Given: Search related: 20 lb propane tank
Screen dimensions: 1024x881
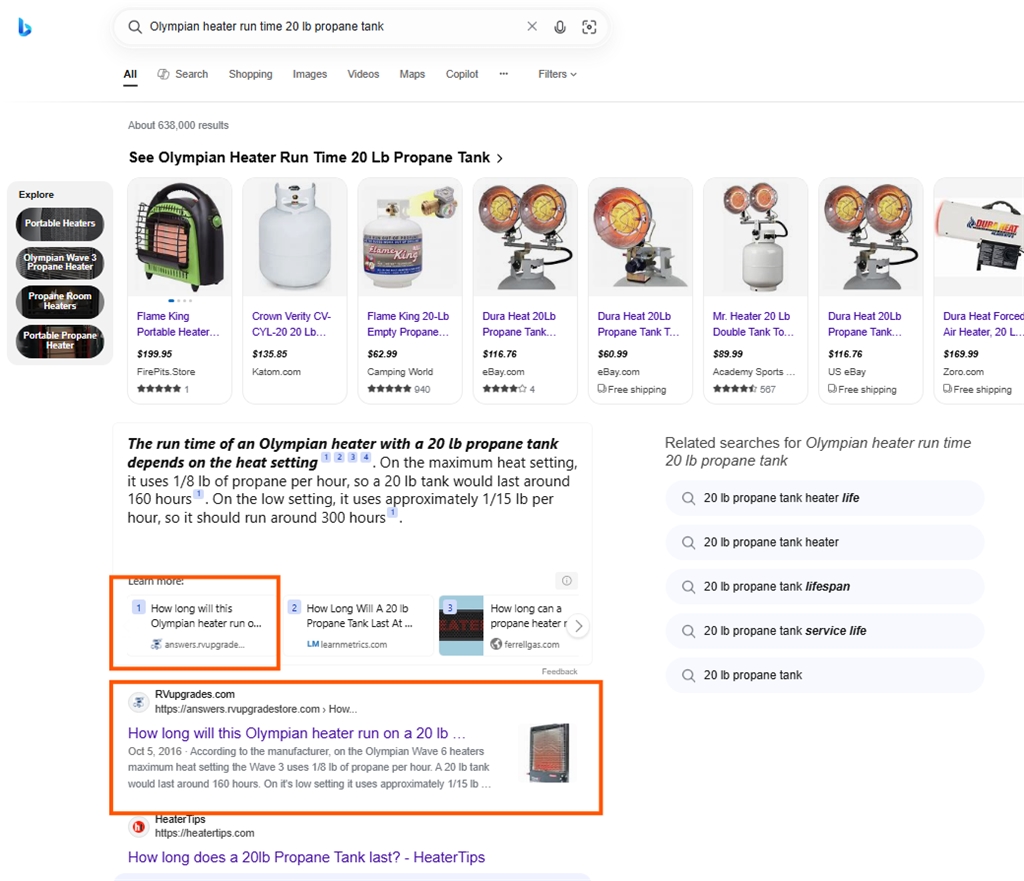Looking at the screenshot, I should point(825,676).
